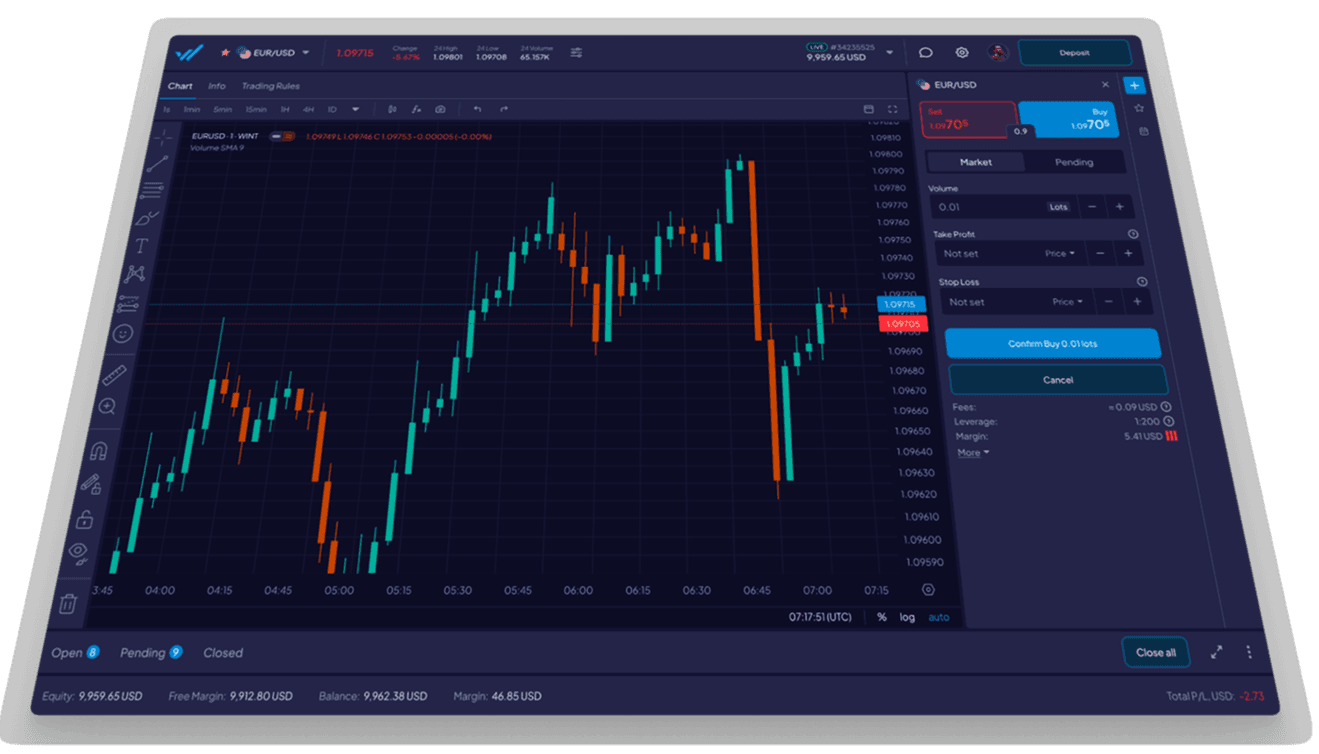1319x754 pixels.
Task: Open more timeframes dropdown arrow
Action: (355, 109)
